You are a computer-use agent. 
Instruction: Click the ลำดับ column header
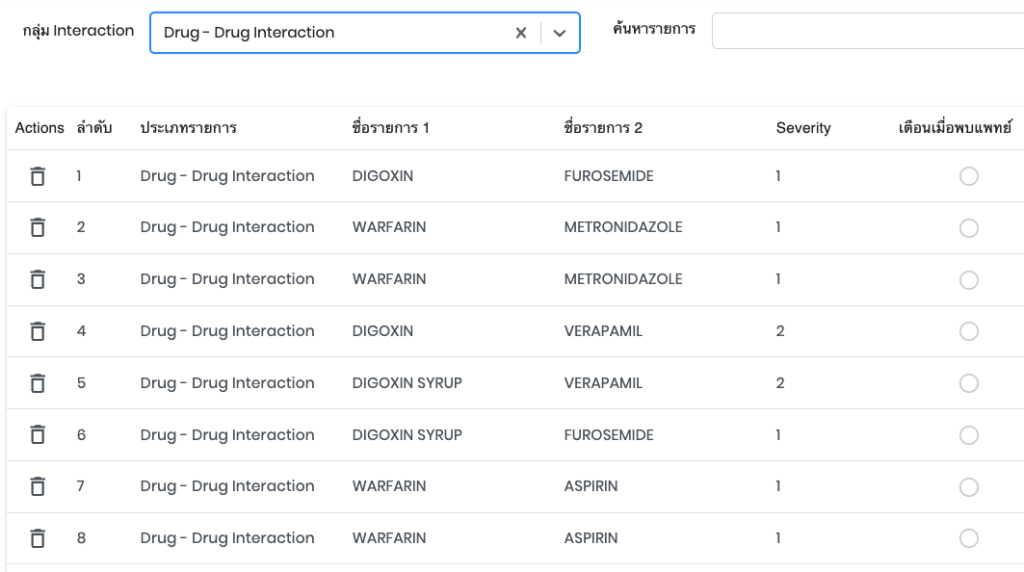click(x=94, y=128)
